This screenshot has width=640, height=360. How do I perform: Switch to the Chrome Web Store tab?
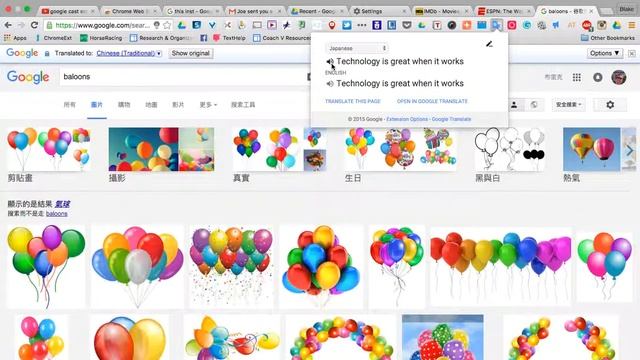coord(131,11)
